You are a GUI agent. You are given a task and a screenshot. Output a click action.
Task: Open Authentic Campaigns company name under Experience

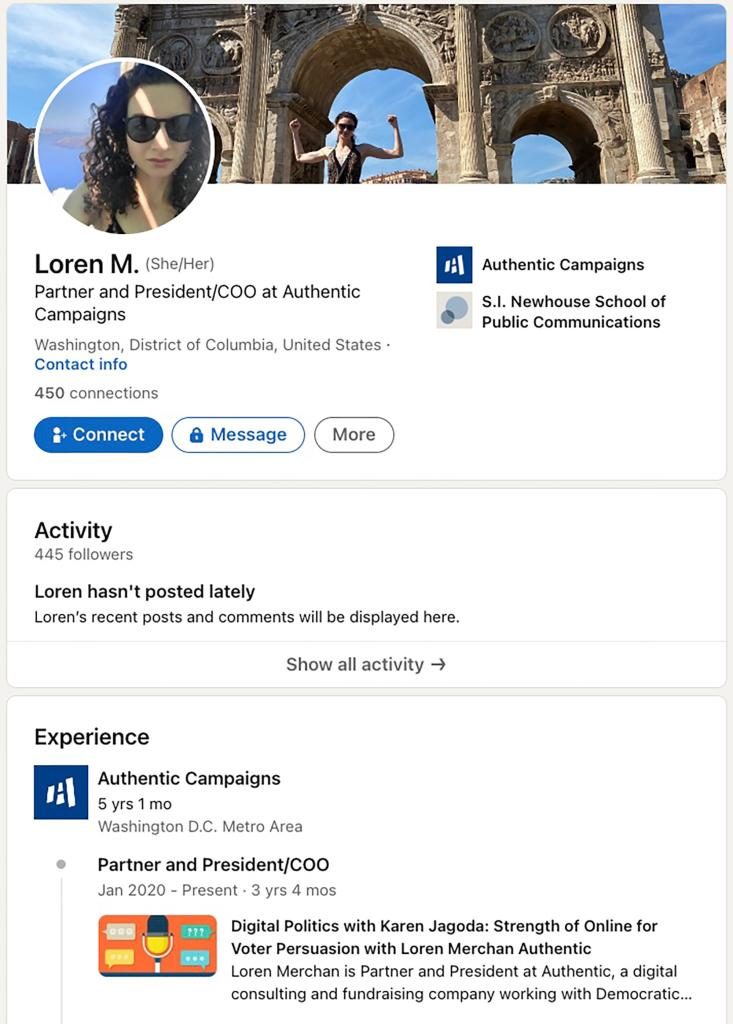189,778
